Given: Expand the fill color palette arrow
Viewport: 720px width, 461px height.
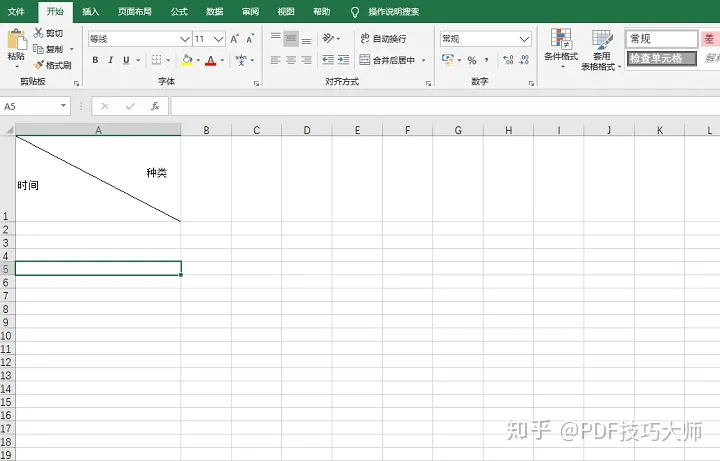Looking at the screenshot, I should point(198,60).
